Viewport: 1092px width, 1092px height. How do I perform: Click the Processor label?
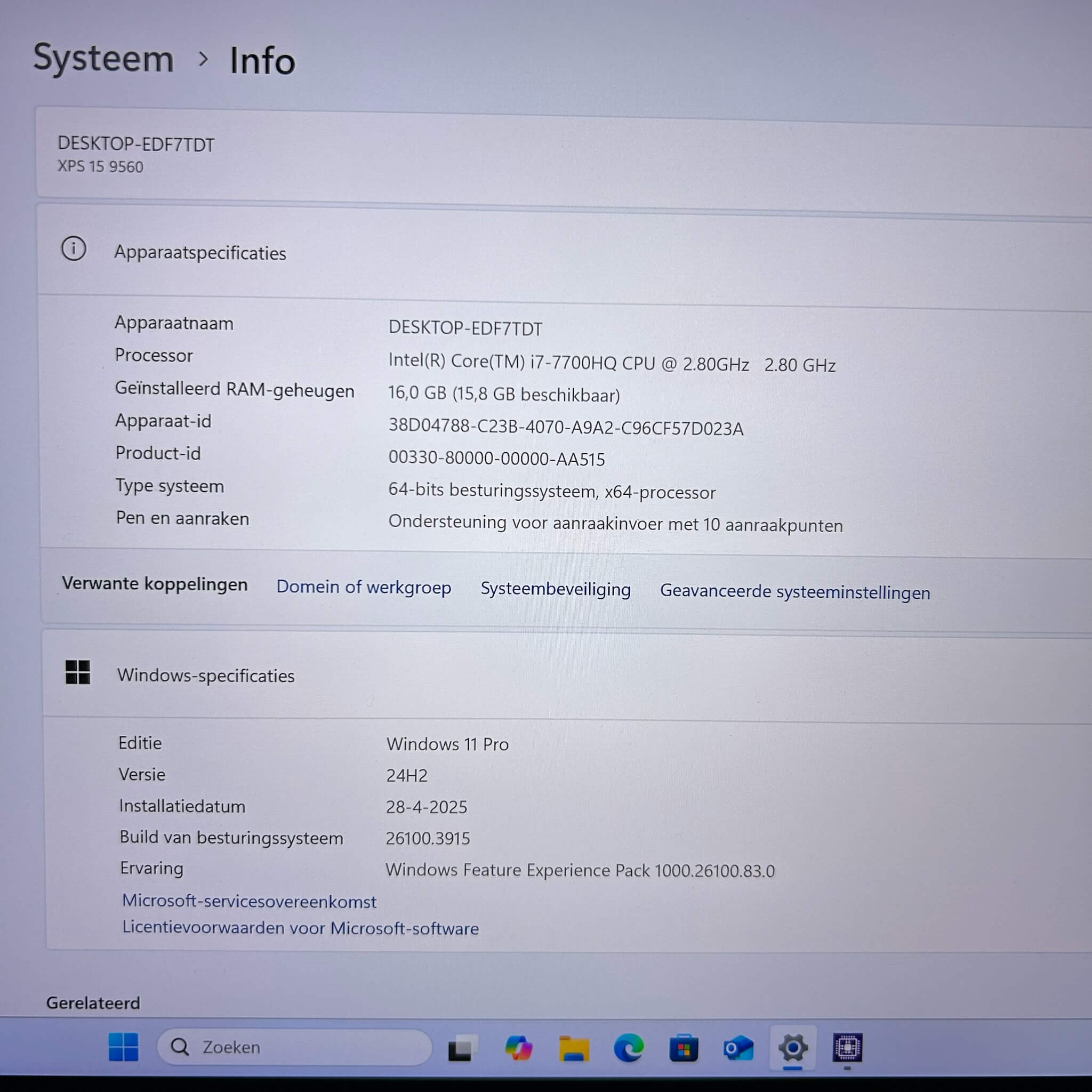coord(154,356)
